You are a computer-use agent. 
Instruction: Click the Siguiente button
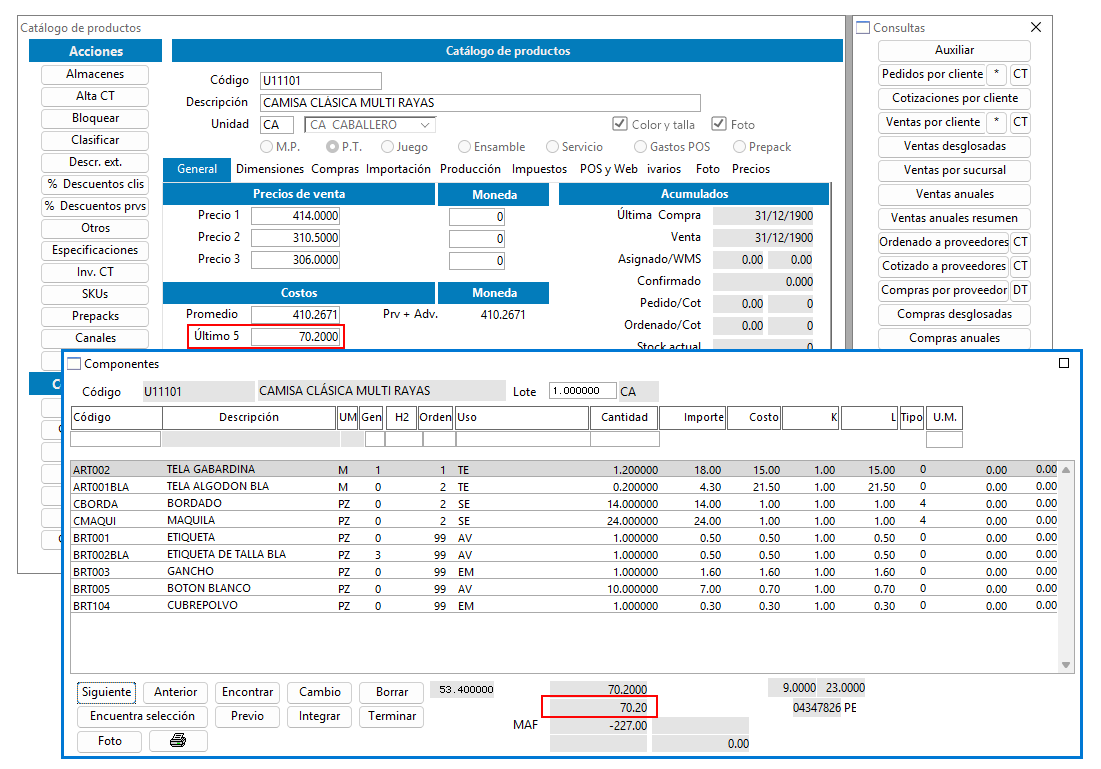click(x=106, y=692)
